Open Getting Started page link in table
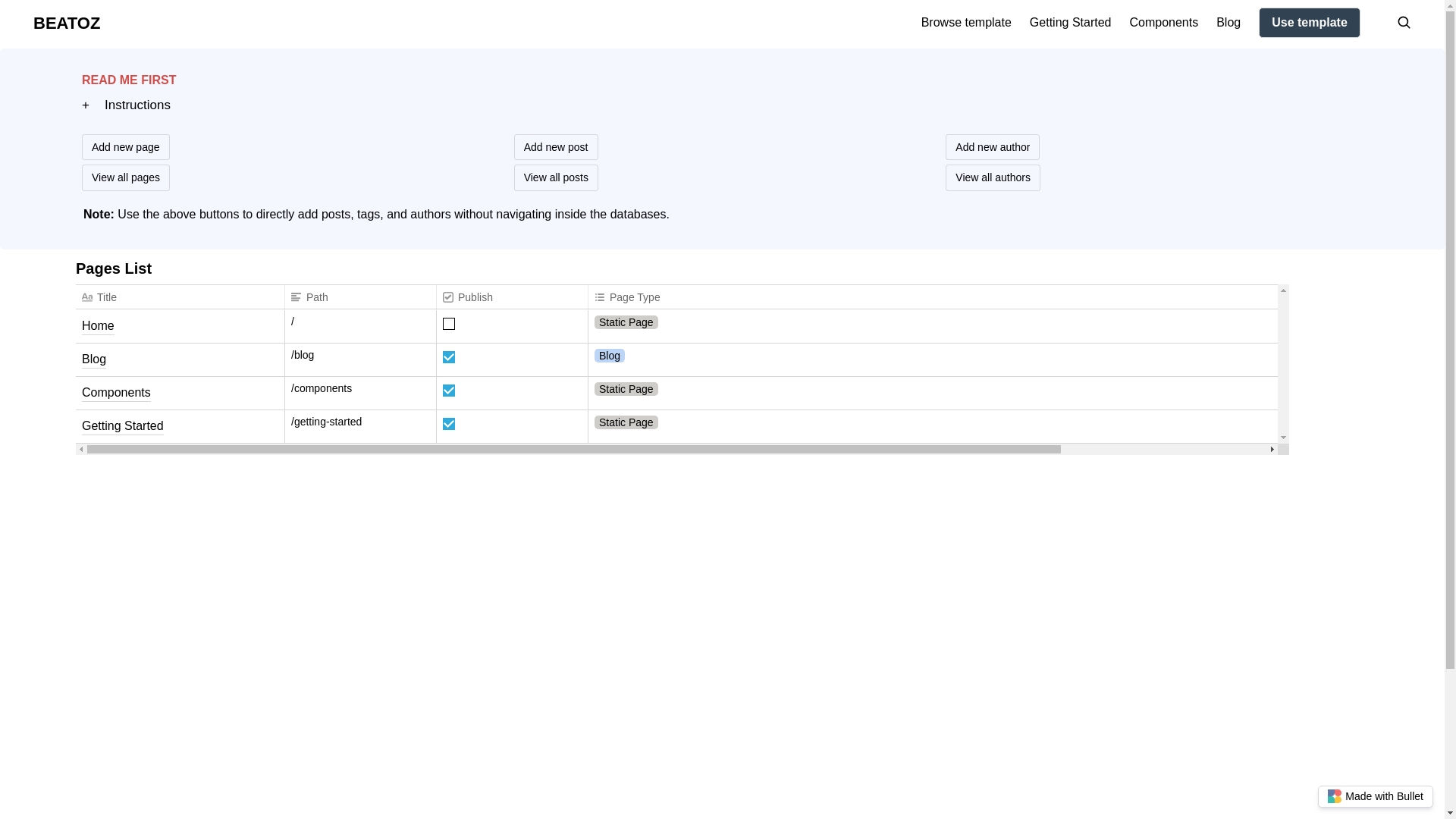 123,426
